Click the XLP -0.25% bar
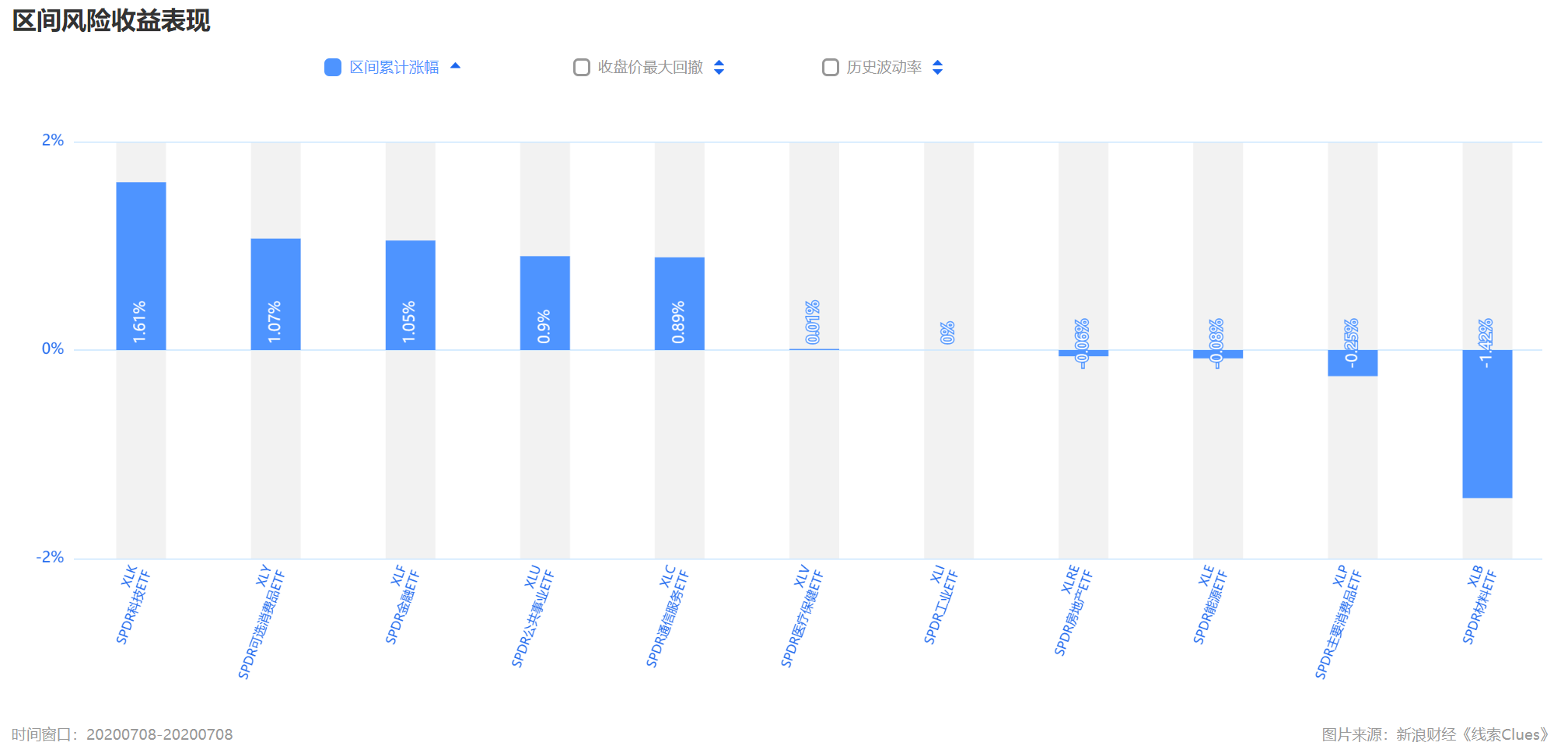Viewport: 1568px width, 753px height. pos(1353,363)
